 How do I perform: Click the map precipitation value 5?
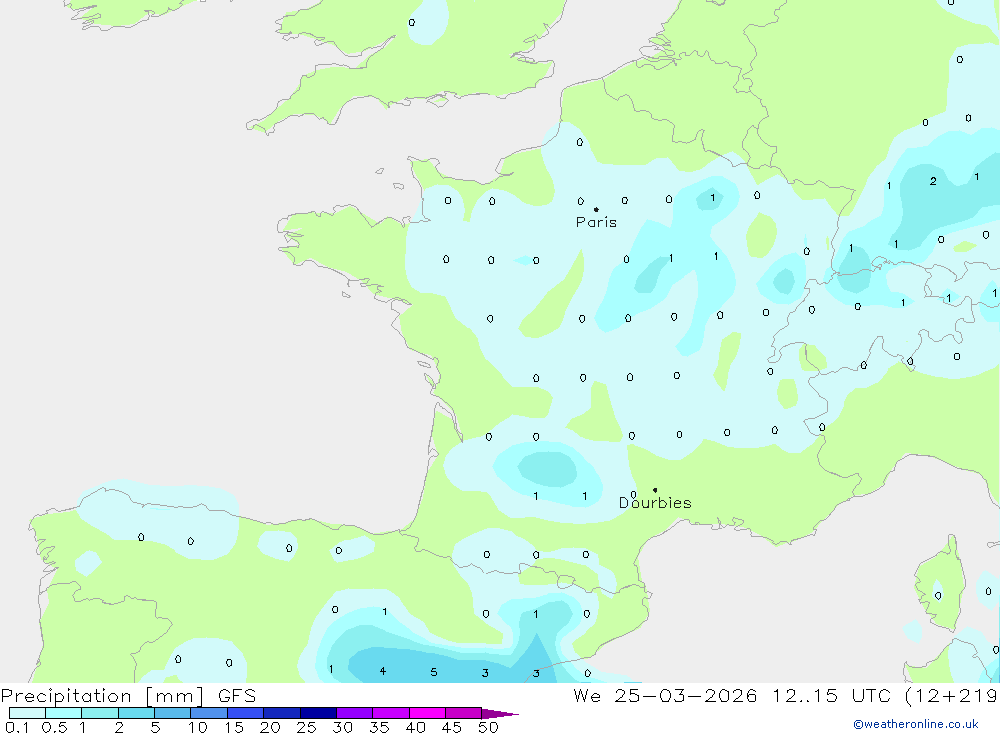pos(434,672)
